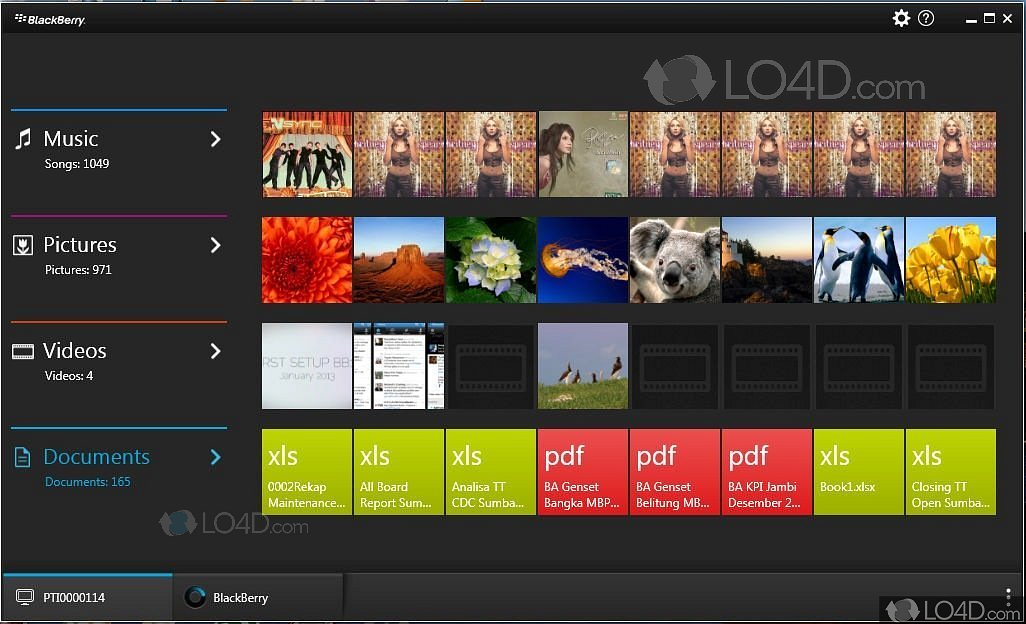Open Book1.xlsx document tile
The image size is (1026, 624).
click(858, 472)
